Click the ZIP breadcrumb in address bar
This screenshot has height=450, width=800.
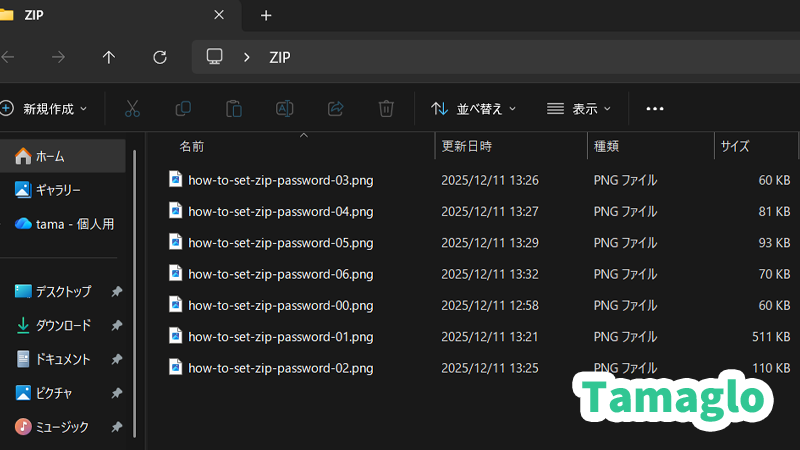coord(280,57)
